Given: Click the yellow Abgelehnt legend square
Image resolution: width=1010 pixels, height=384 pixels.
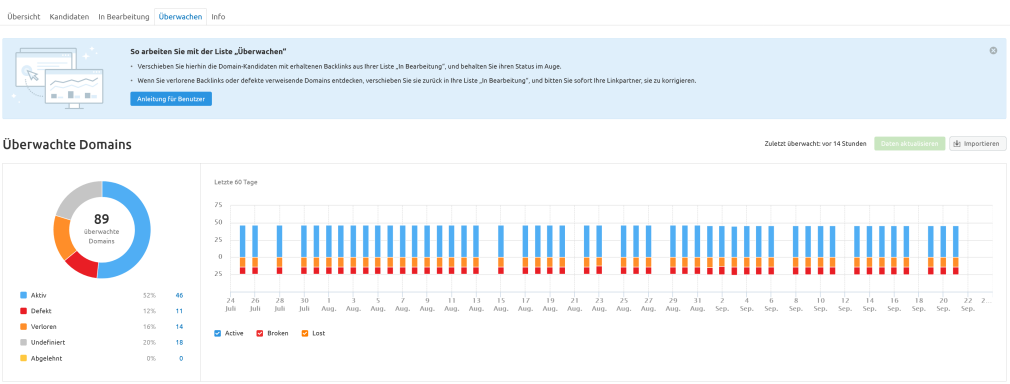Looking at the screenshot, I should tap(24, 358).
